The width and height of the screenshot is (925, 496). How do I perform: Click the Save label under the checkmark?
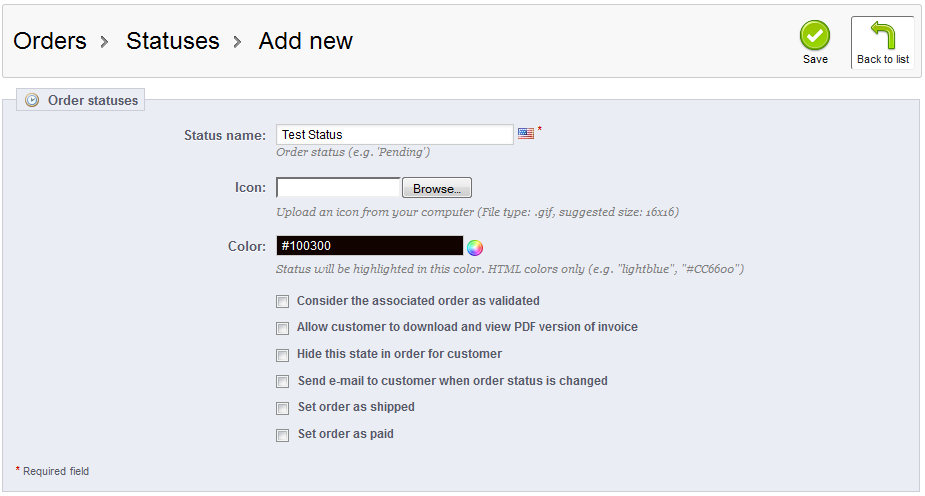pos(815,60)
